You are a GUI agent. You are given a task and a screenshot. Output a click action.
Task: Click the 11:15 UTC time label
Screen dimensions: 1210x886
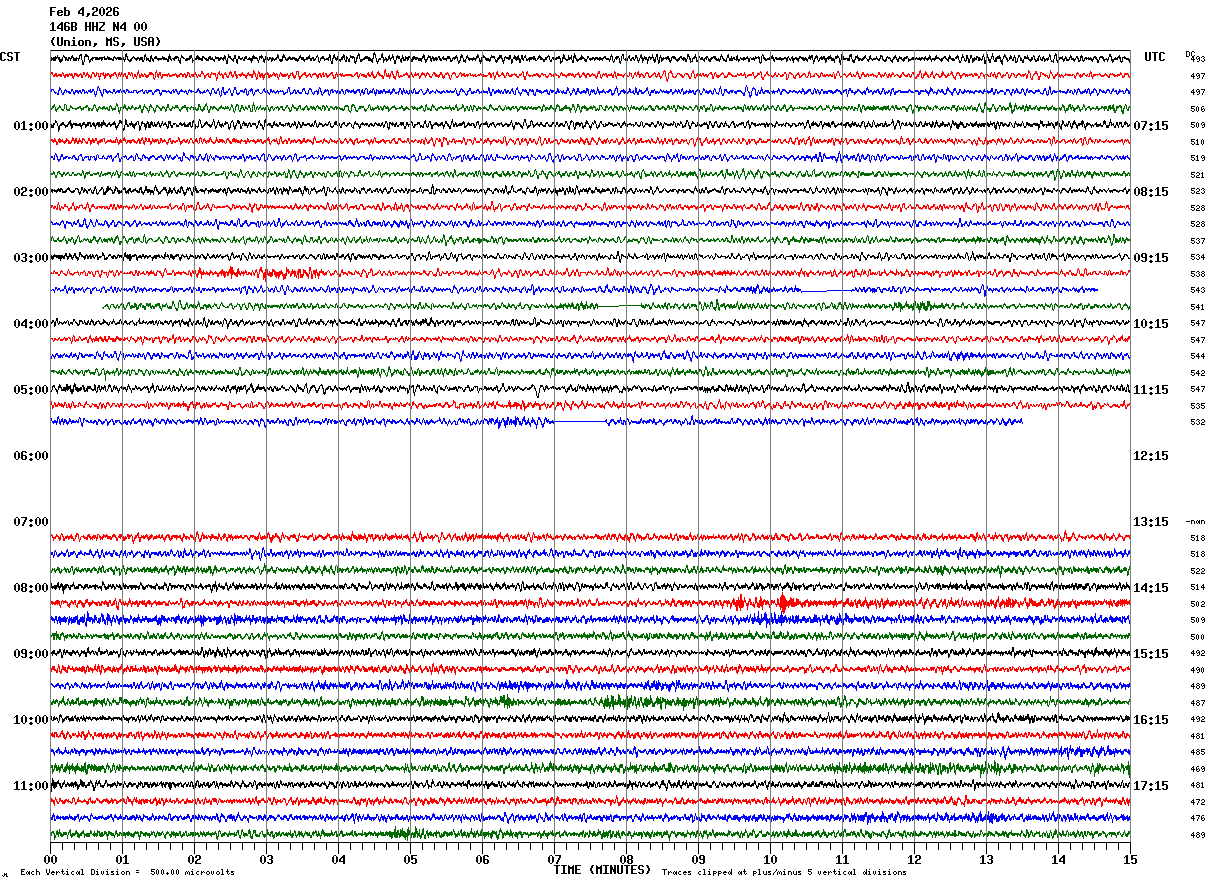coord(1151,390)
